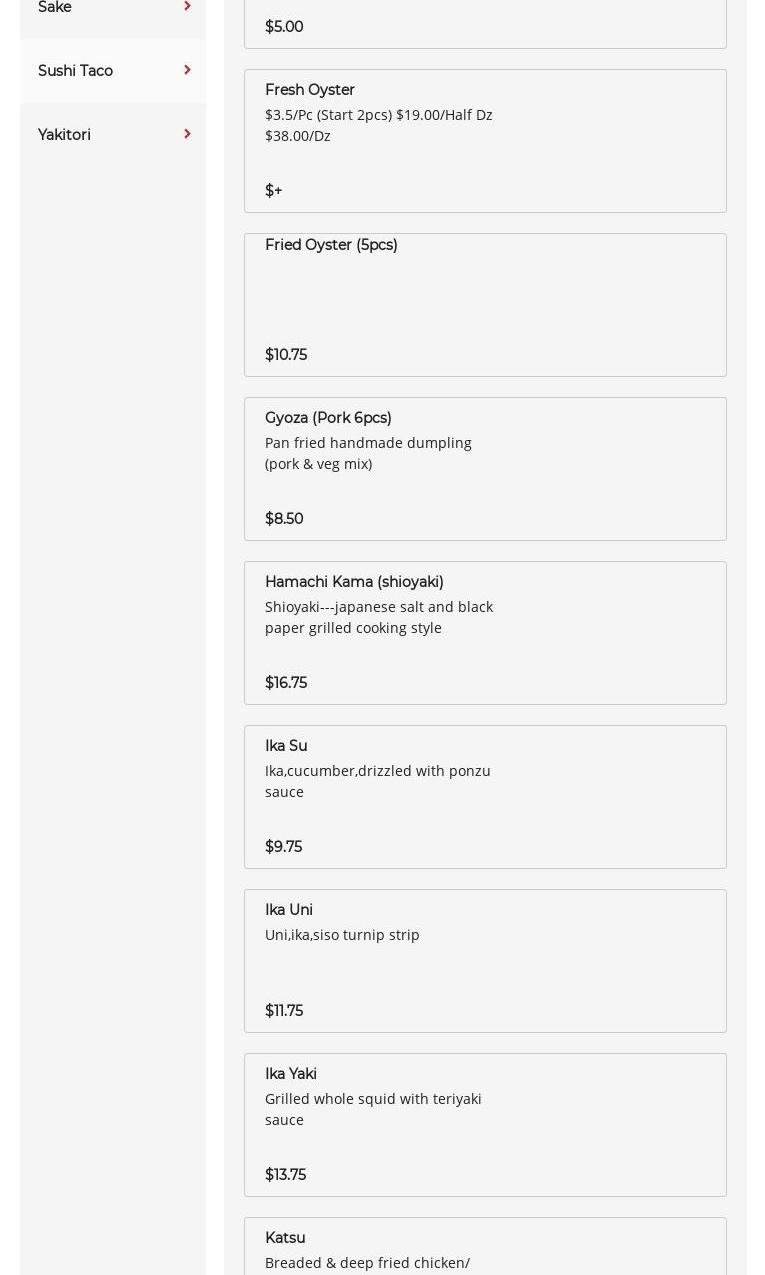Click the $16.75 Hamachi Kama price
The width and height of the screenshot is (765, 1275).
tap(286, 683)
